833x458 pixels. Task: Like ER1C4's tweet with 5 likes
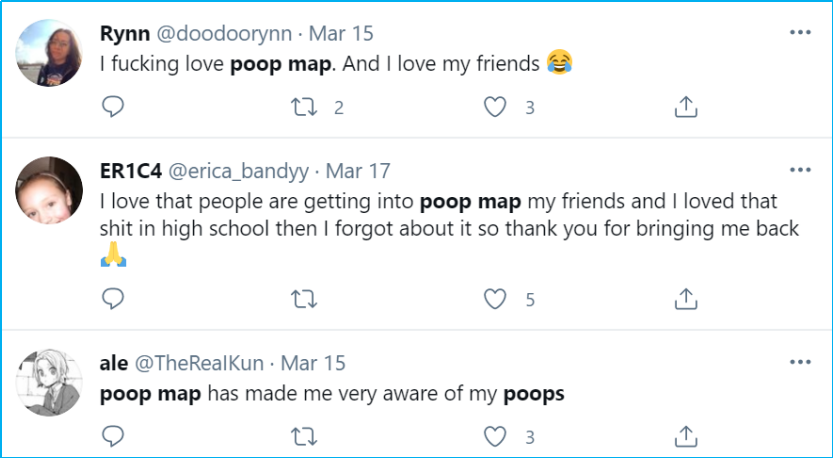pyautogui.click(x=495, y=298)
